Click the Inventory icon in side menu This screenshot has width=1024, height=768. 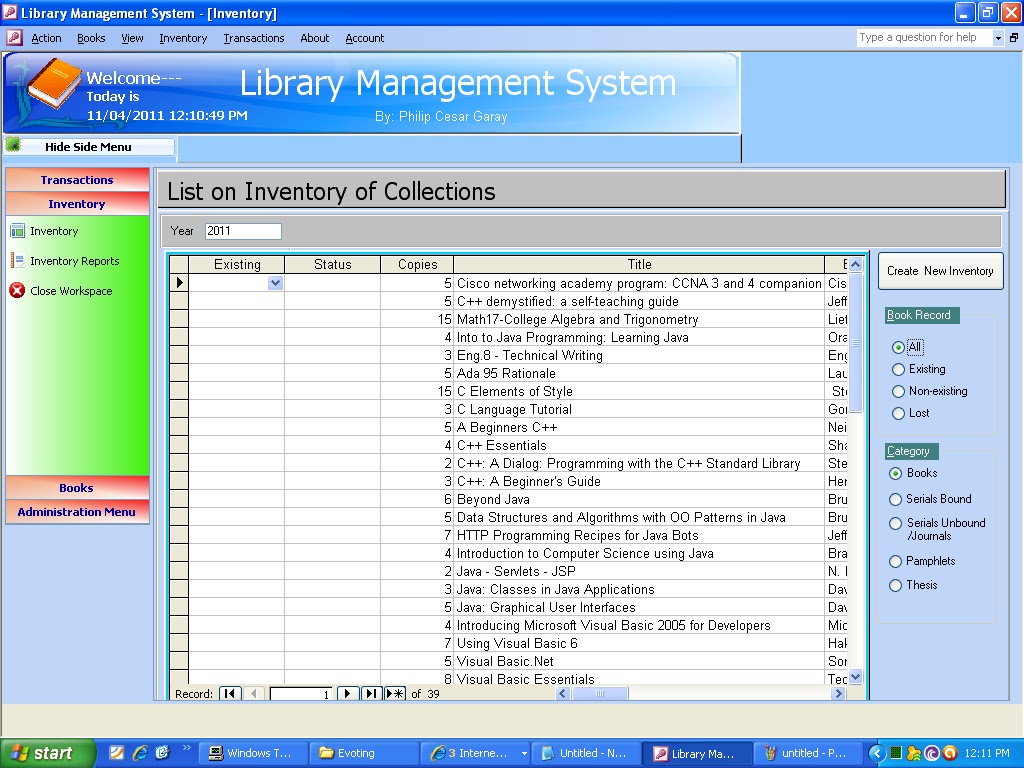click(17, 231)
